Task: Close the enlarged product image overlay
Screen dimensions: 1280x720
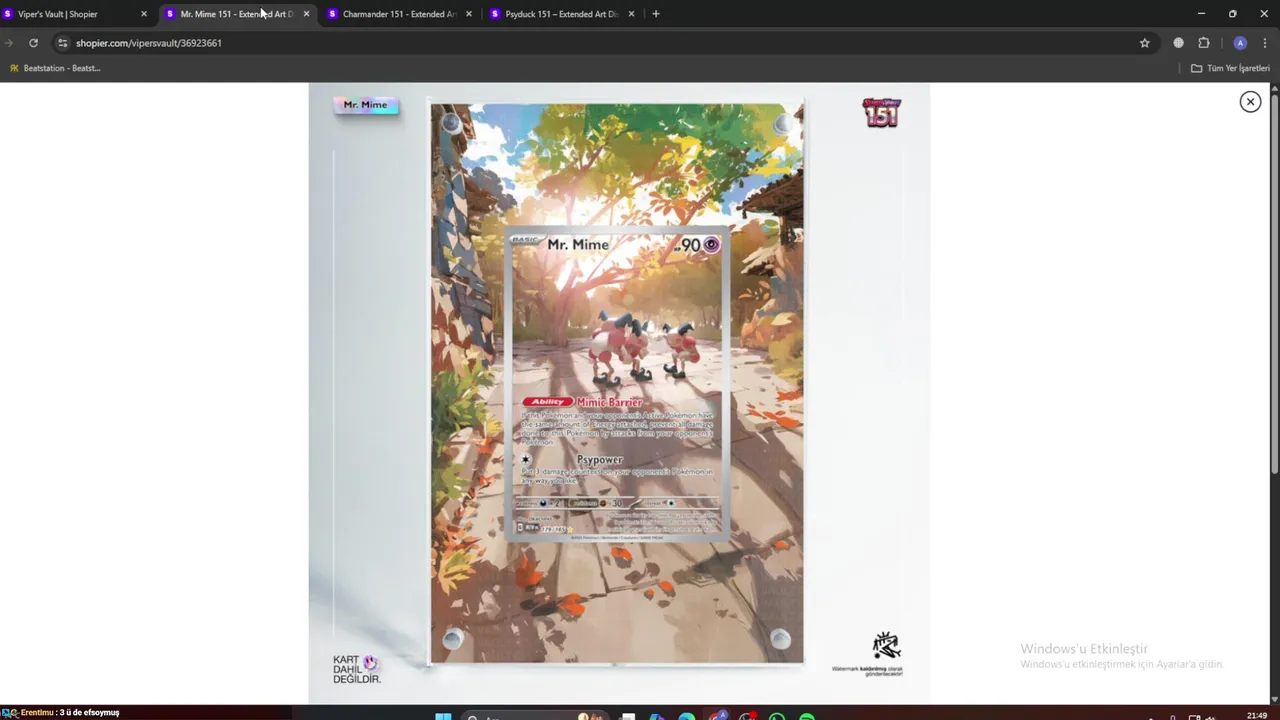Action: (x=1250, y=101)
